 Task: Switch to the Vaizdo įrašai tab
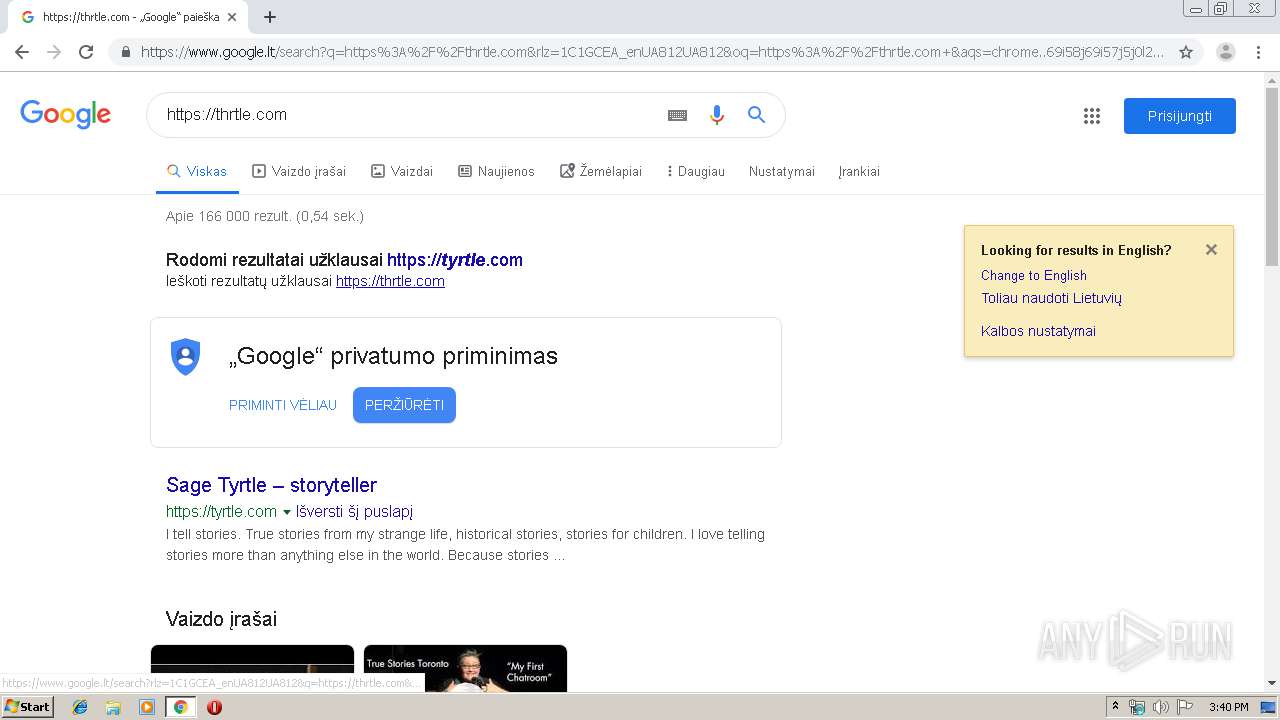coord(299,171)
